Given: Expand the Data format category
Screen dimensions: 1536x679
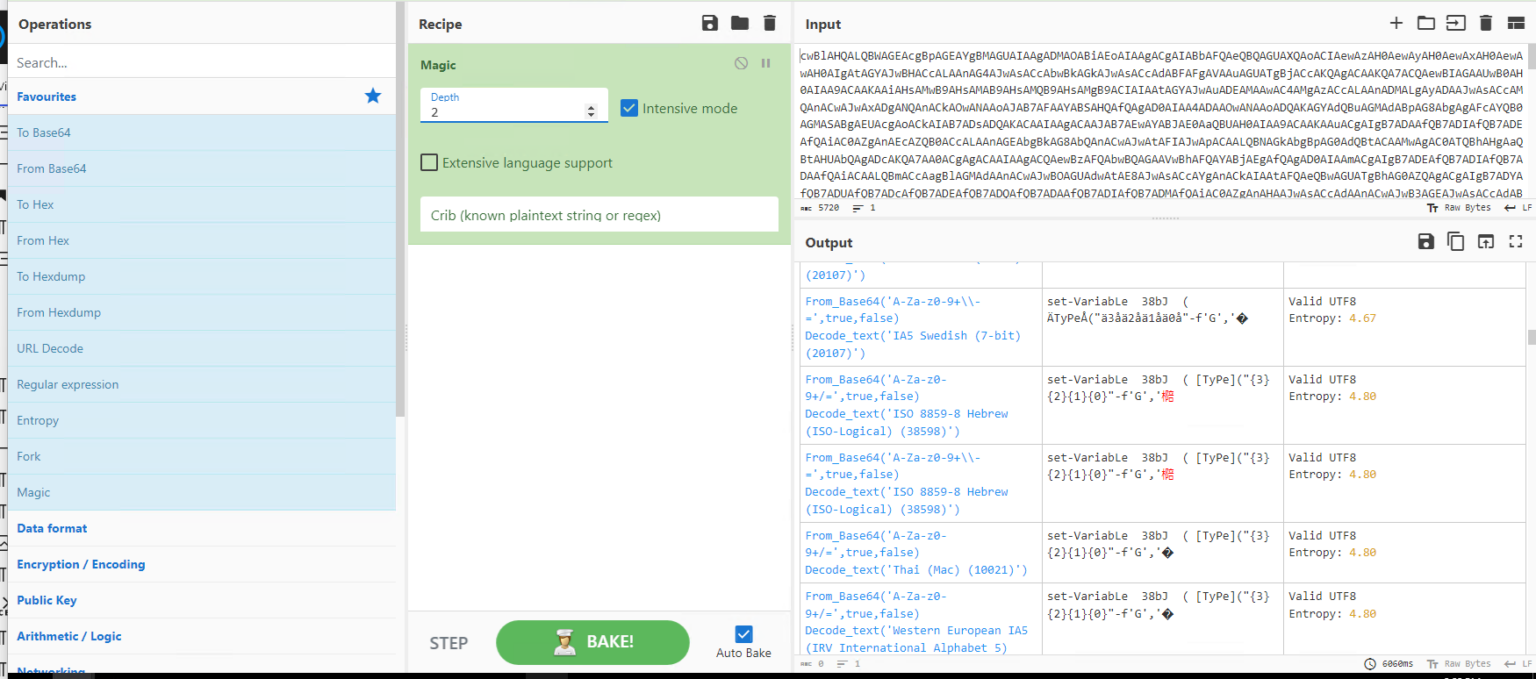Looking at the screenshot, I should (x=51, y=528).
